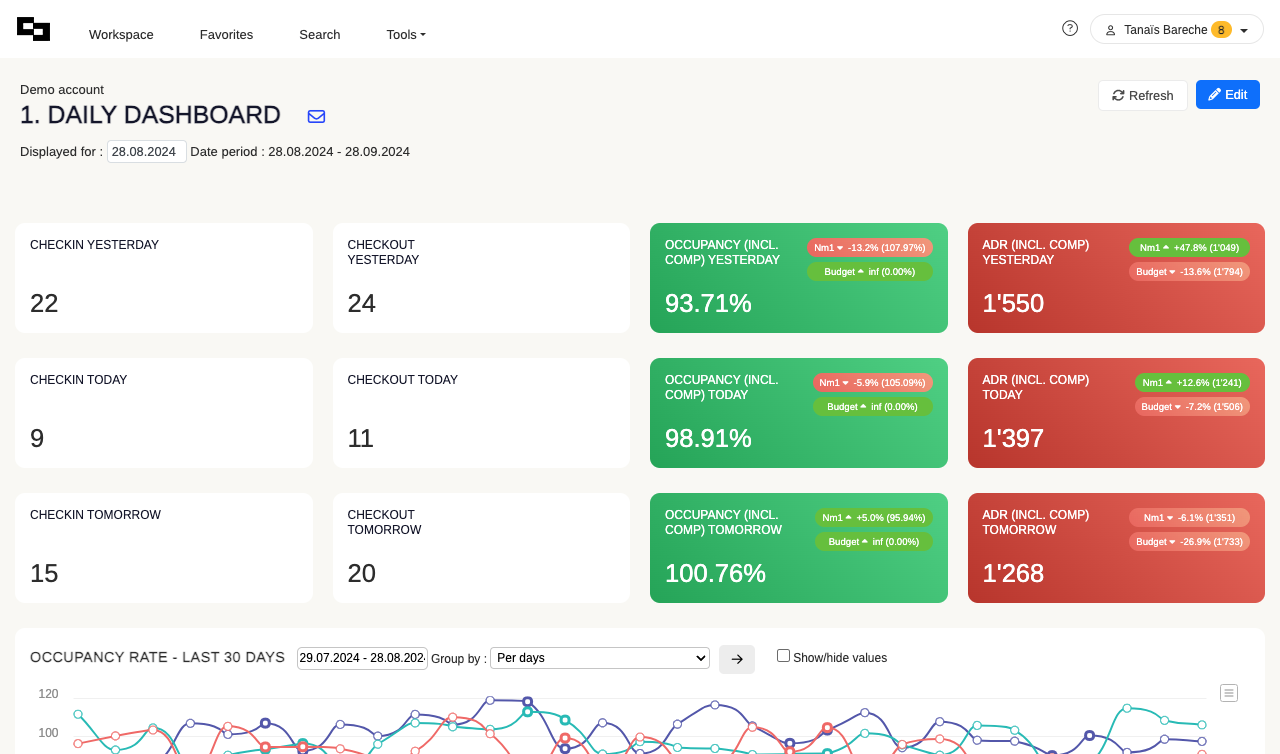This screenshot has height=754, width=1280.
Task: Open the Search page
Action: click(x=320, y=34)
